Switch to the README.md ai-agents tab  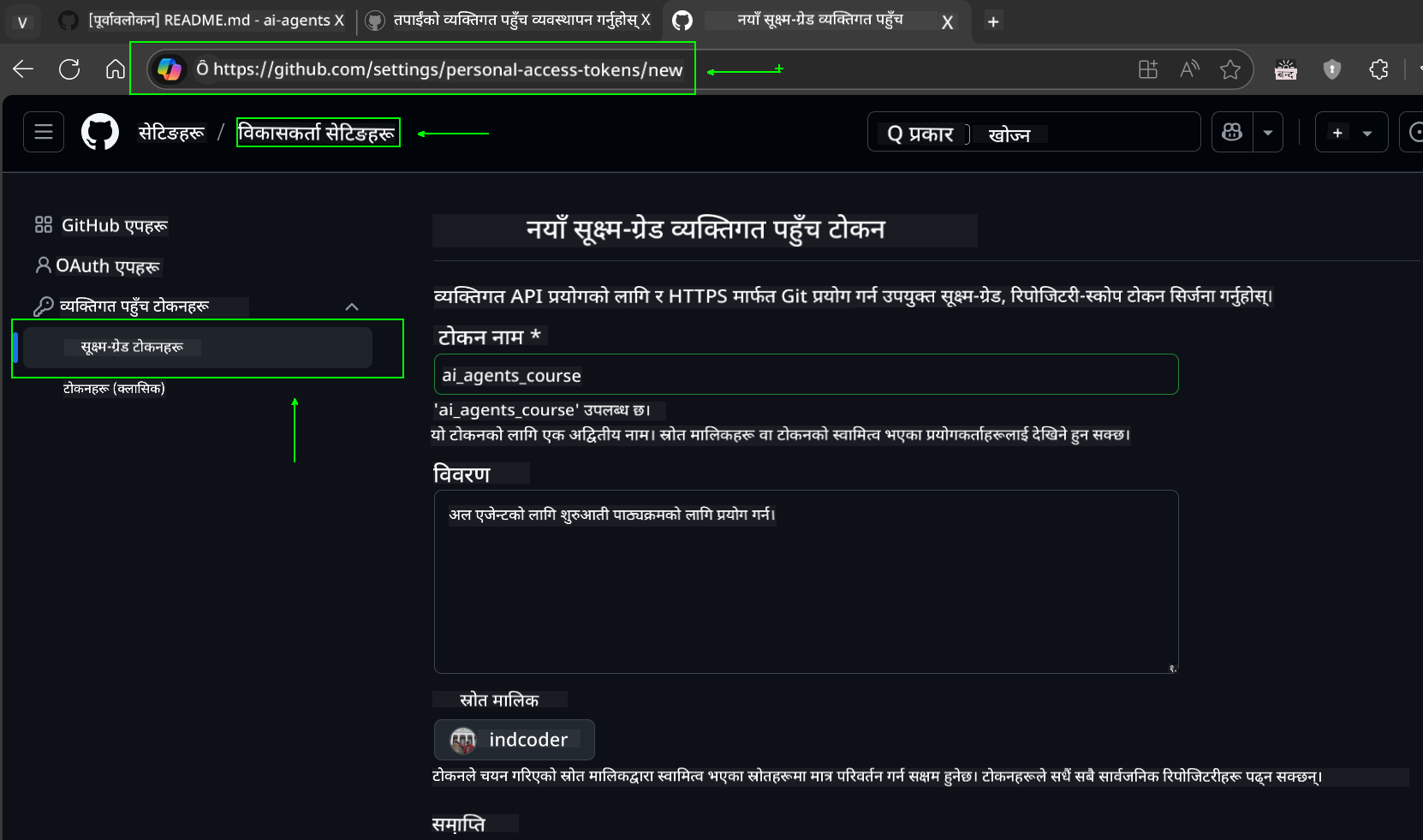point(202,21)
